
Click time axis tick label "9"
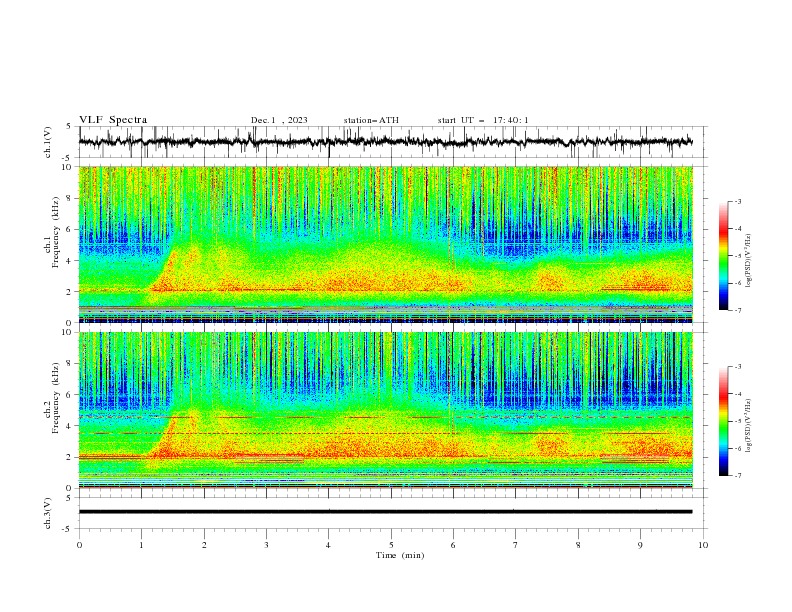(x=640, y=545)
